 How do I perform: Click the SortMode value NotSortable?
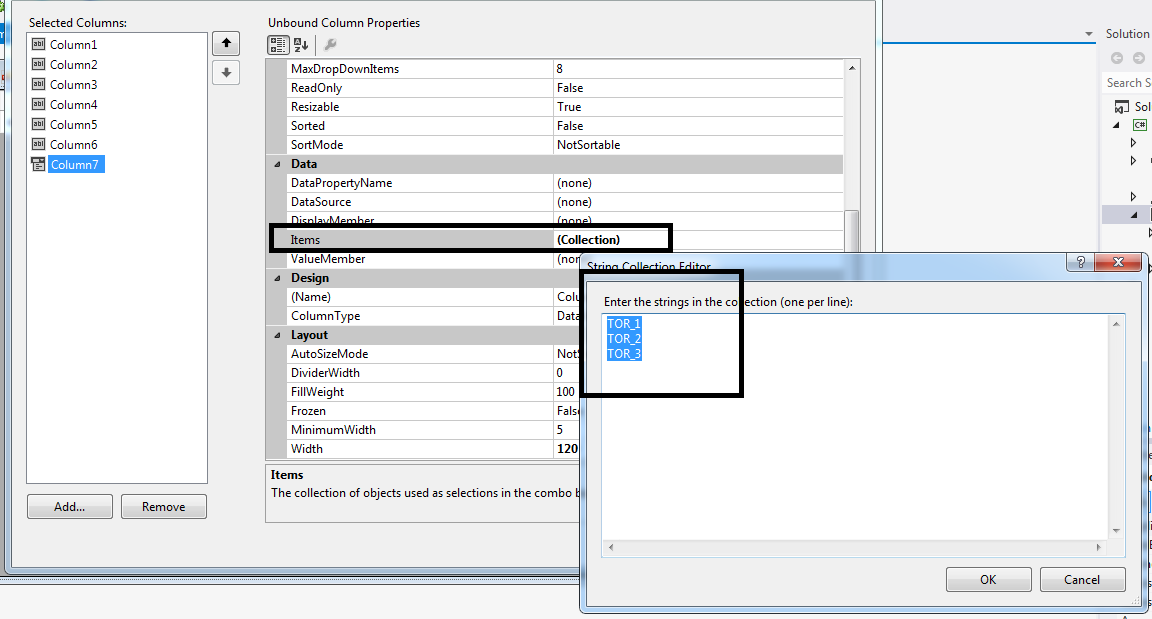[x=588, y=145]
